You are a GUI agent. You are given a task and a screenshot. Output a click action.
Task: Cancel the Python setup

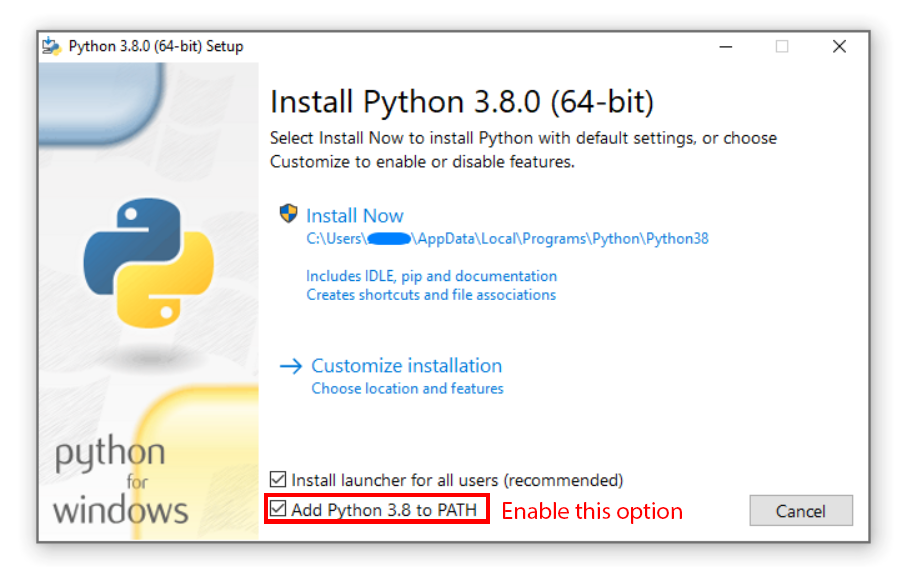tap(801, 510)
